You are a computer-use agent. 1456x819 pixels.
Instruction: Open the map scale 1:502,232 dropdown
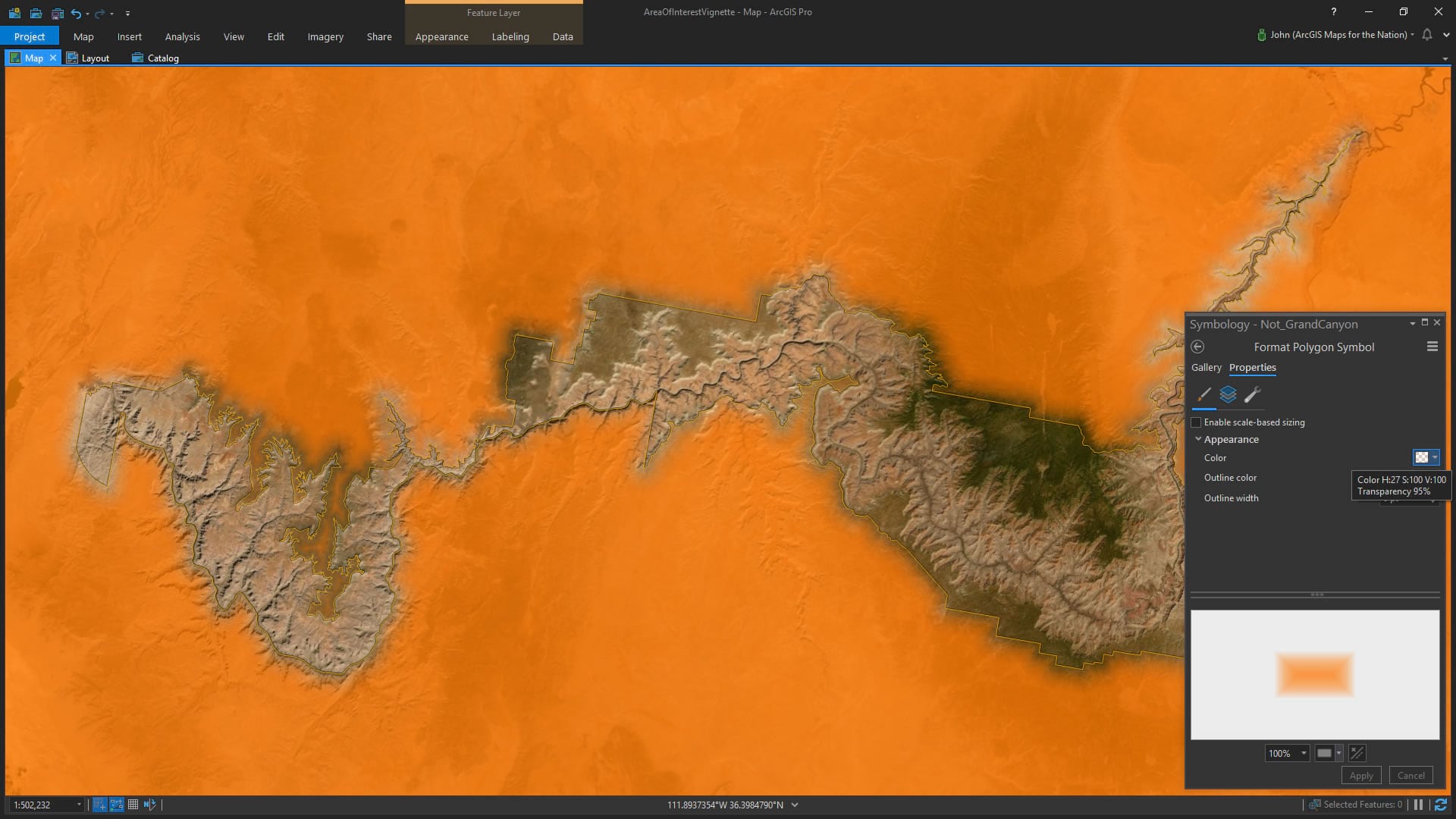coord(79,805)
